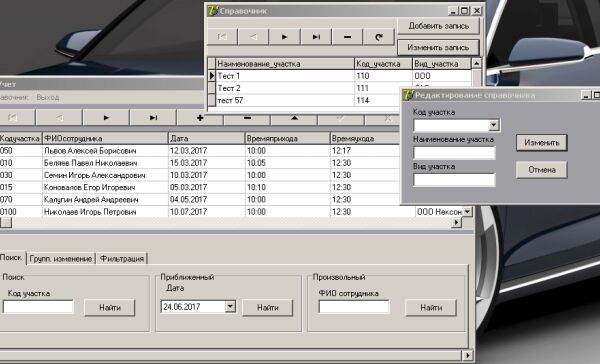Click Найти next to Код участка search
600x364 pixels.
(x=110, y=307)
